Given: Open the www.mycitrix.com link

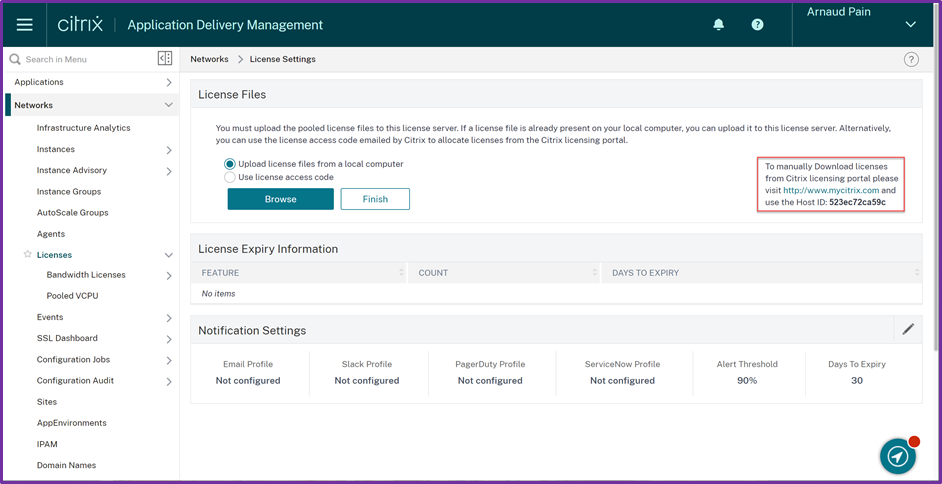Looking at the screenshot, I should [x=831, y=190].
